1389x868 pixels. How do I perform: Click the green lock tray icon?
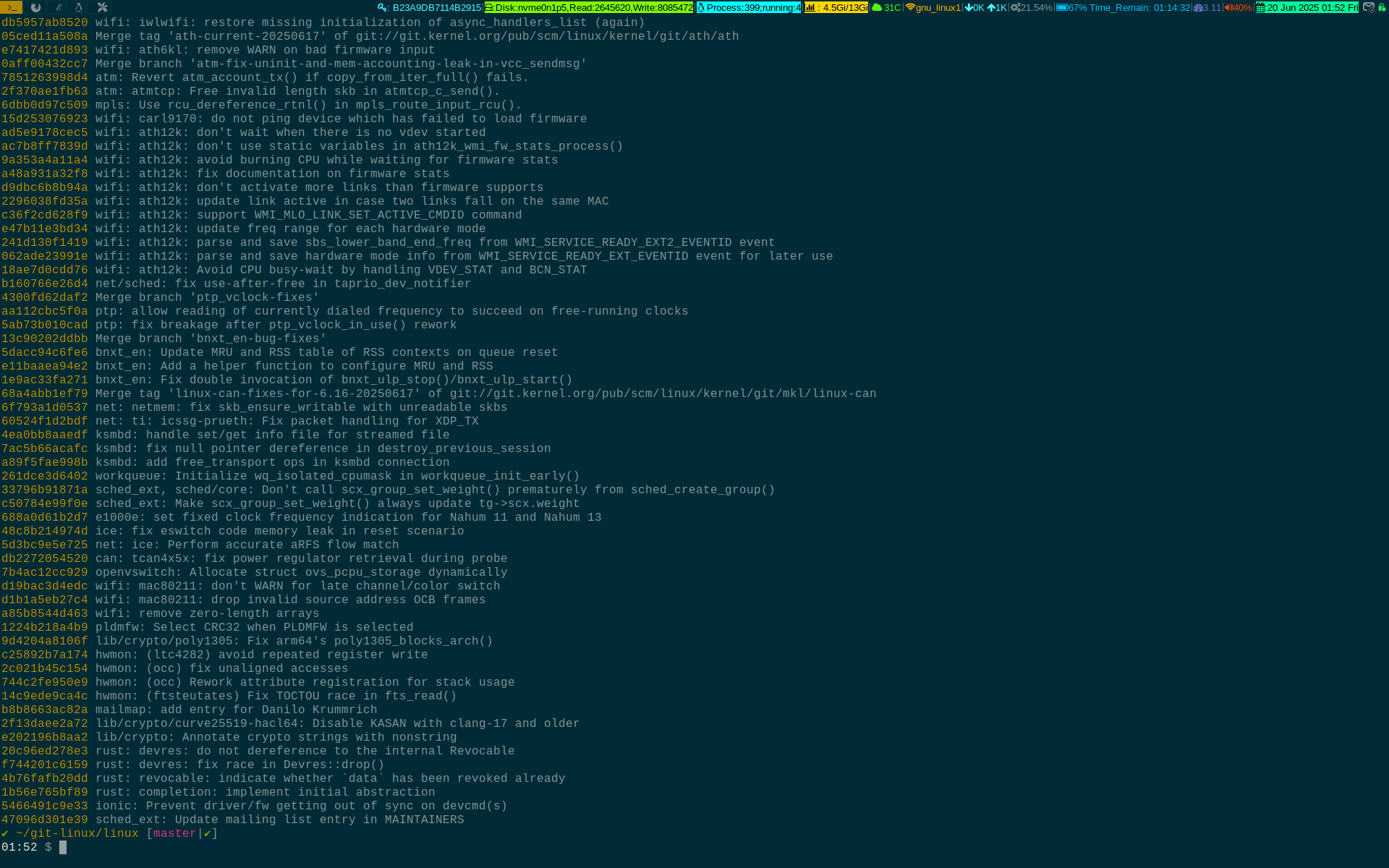[x=1382, y=7]
